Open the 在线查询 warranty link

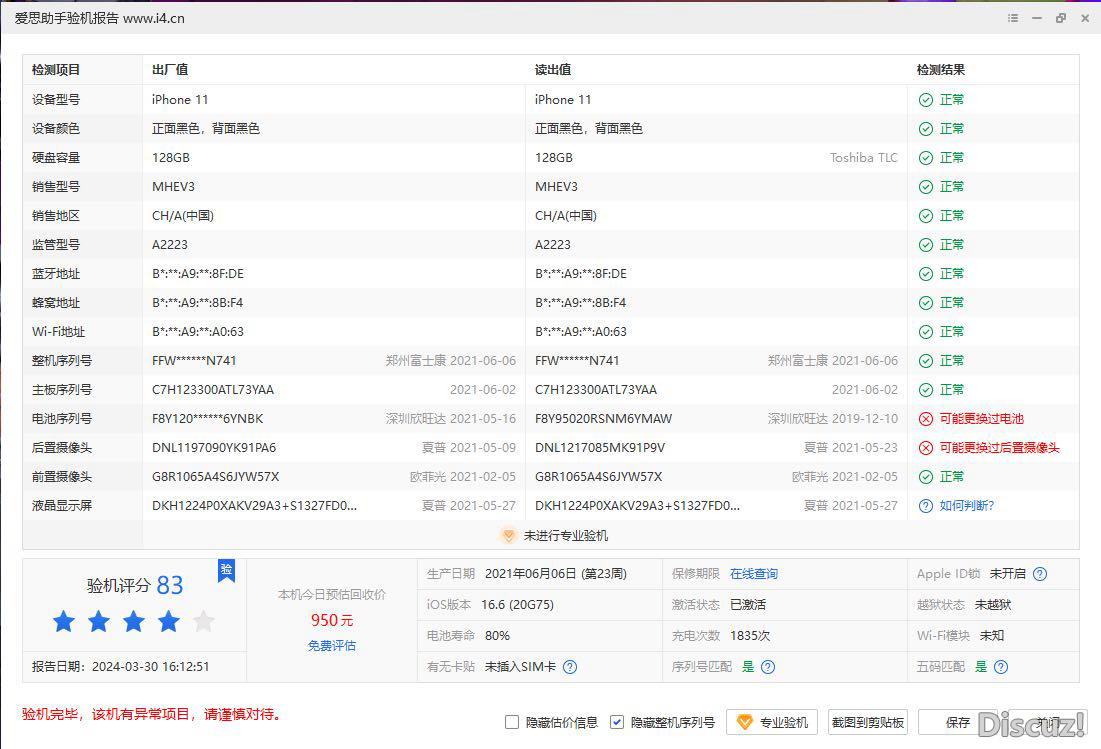(x=753, y=574)
